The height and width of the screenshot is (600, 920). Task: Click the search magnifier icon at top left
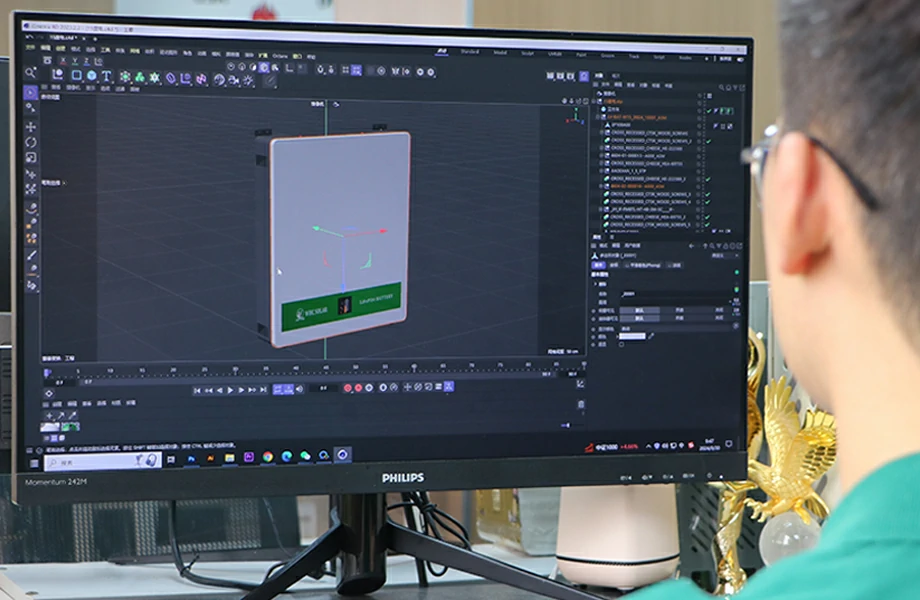(30, 73)
